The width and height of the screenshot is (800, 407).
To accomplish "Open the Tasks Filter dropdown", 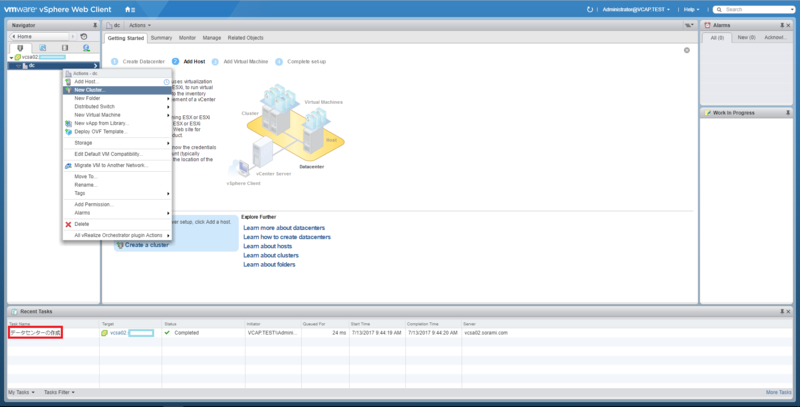I will point(59,392).
